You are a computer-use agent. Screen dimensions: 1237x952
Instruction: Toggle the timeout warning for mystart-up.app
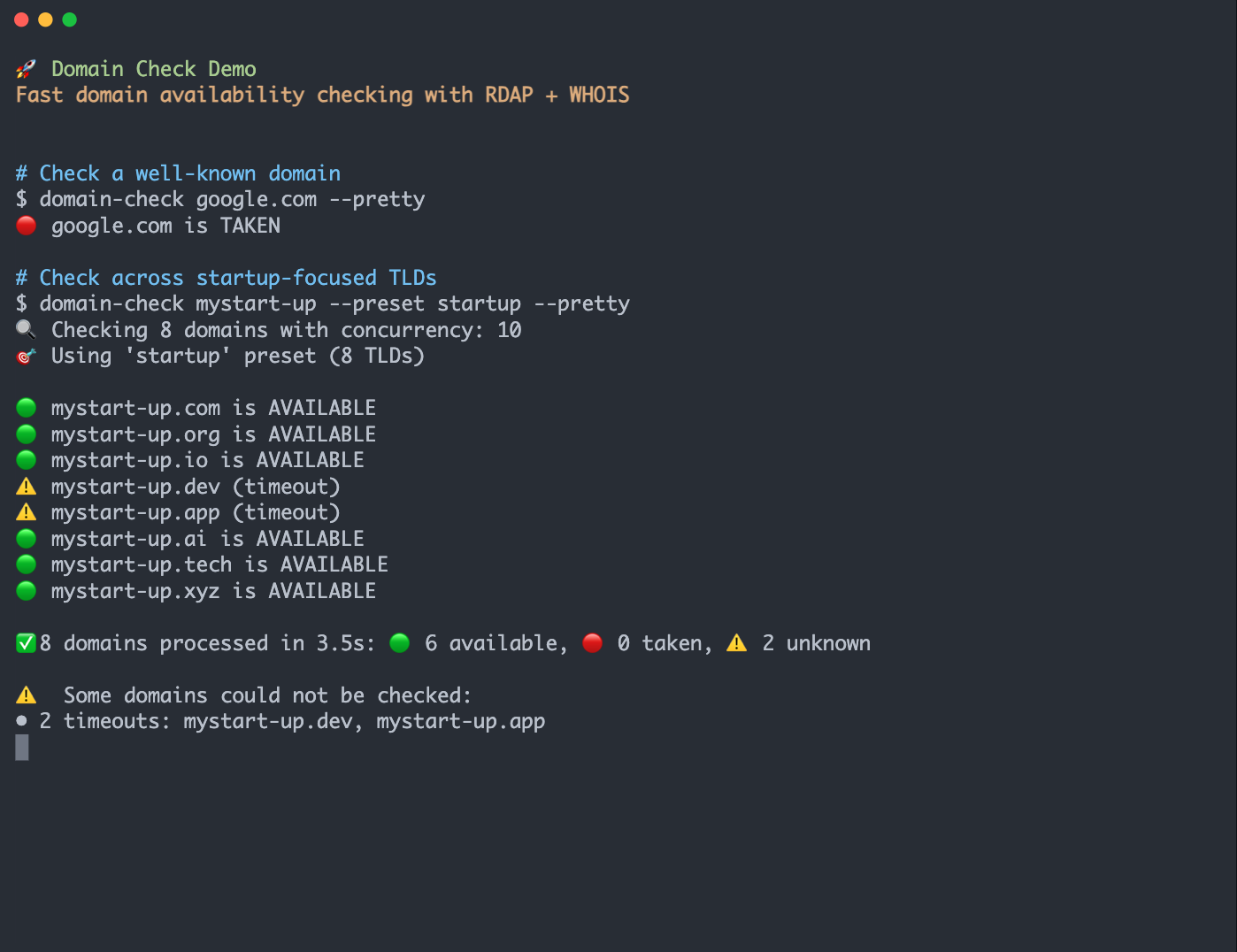pyautogui.click(x=26, y=511)
